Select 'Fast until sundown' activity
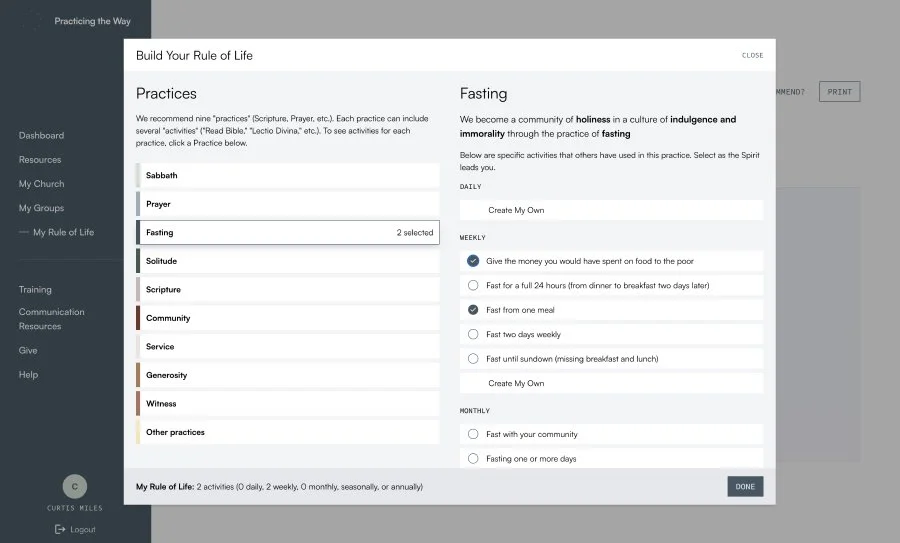Image resolution: width=900 pixels, height=543 pixels. click(473, 359)
